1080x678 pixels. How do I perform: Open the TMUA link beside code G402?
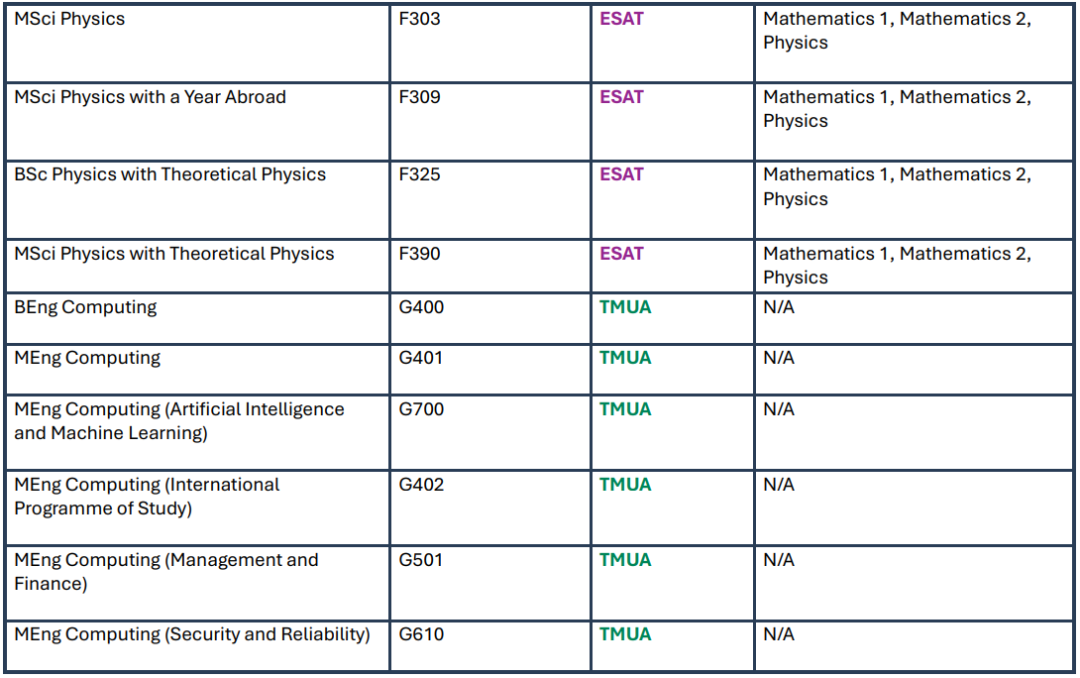[x=625, y=485]
